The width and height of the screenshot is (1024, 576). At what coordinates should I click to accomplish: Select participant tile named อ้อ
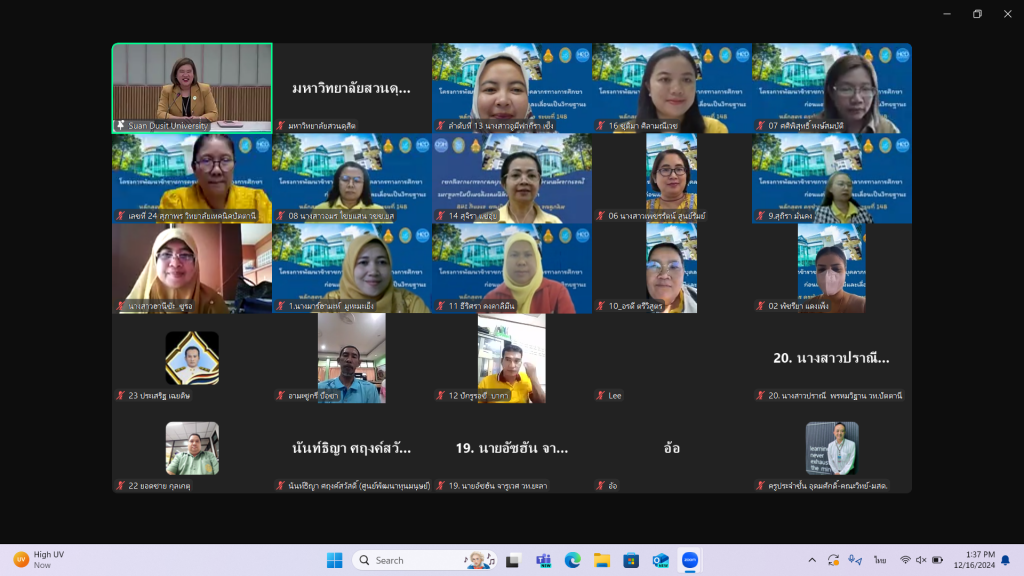click(672, 448)
